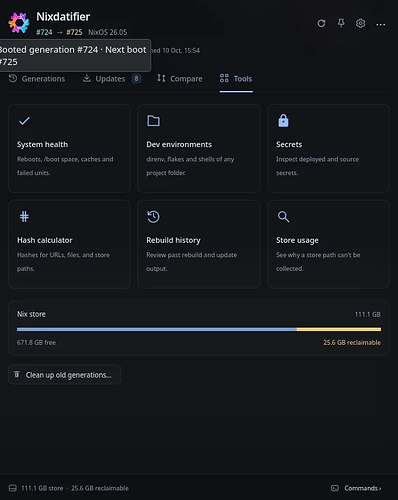The width and height of the screenshot is (398, 500).
Task: Click the Hash calculator hash icon
Action: tap(24, 217)
